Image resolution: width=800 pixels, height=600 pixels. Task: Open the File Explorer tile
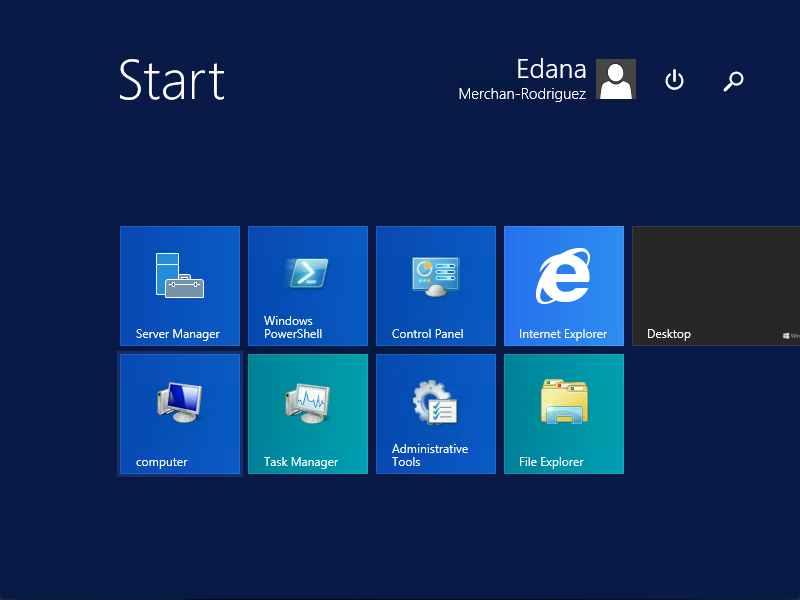[x=564, y=414]
